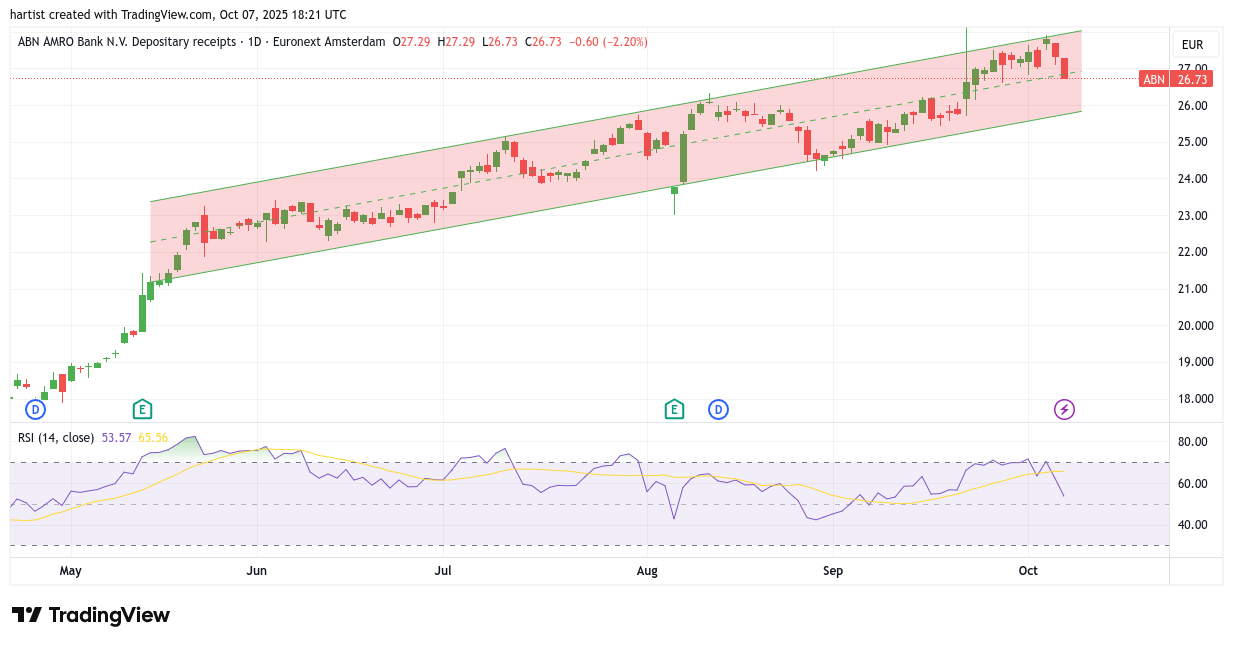This screenshot has width=1233, height=645.
Task: Open the EUR currency selector
Action: (x=1193, y=45)
